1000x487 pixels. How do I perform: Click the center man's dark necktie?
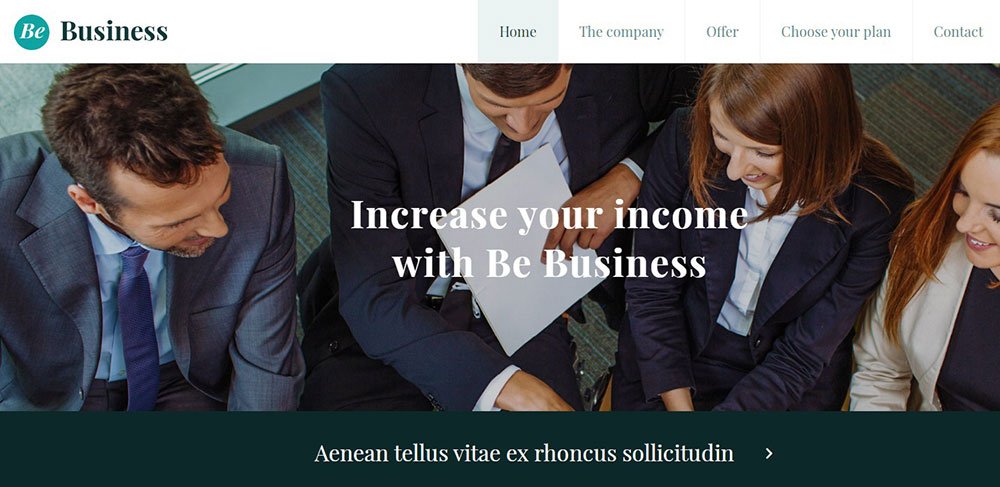coord(504,158)
